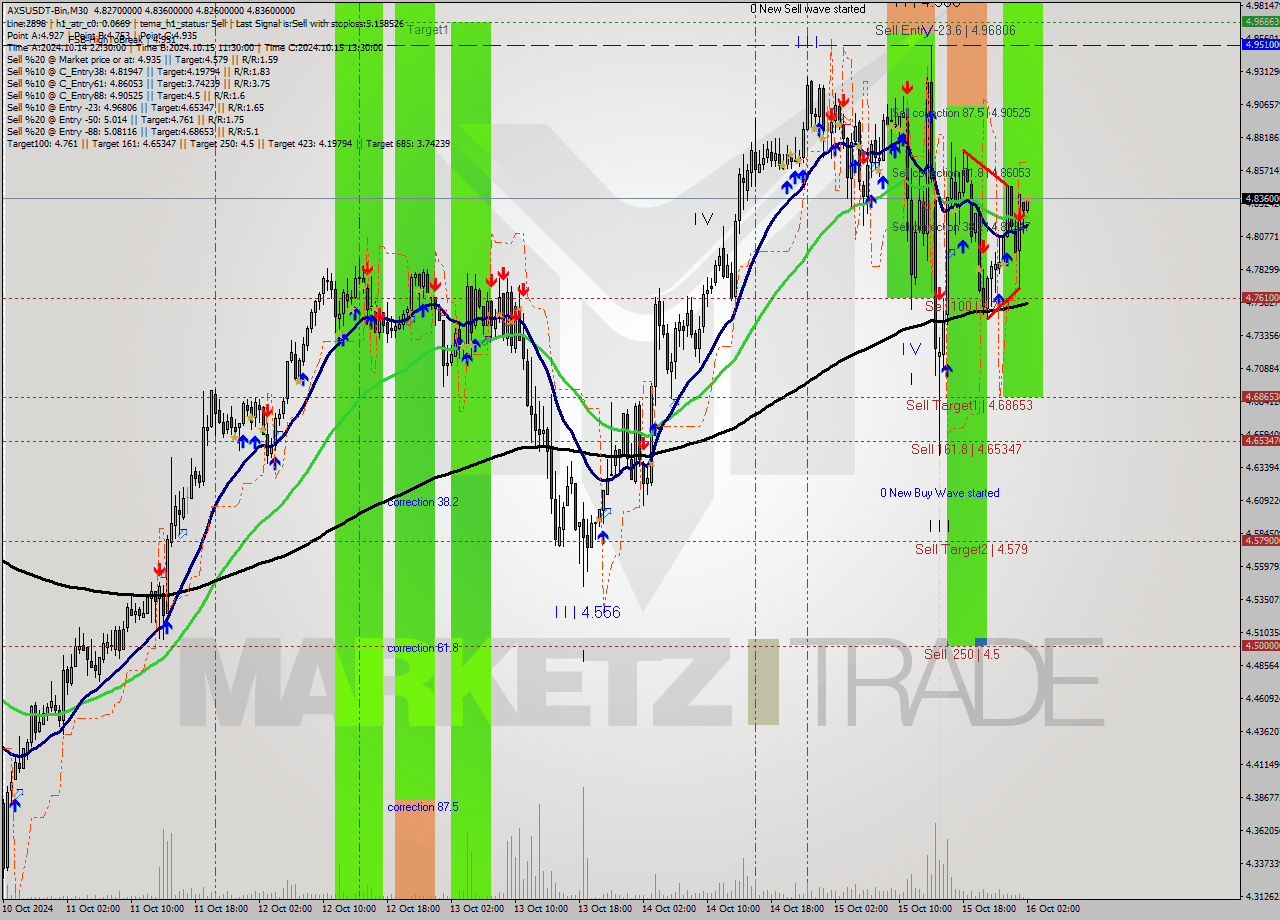Viewport: 1280px width, 920px height.
Task: Click the AXSUSDT-Bin,M30 chart title text
Action: [48, 9]
